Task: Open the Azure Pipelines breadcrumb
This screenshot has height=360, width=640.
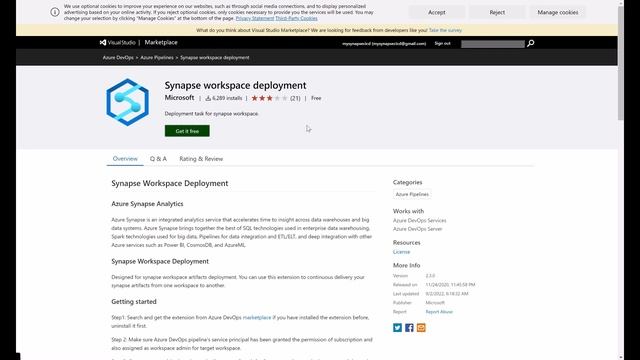Action: point(157,58)
